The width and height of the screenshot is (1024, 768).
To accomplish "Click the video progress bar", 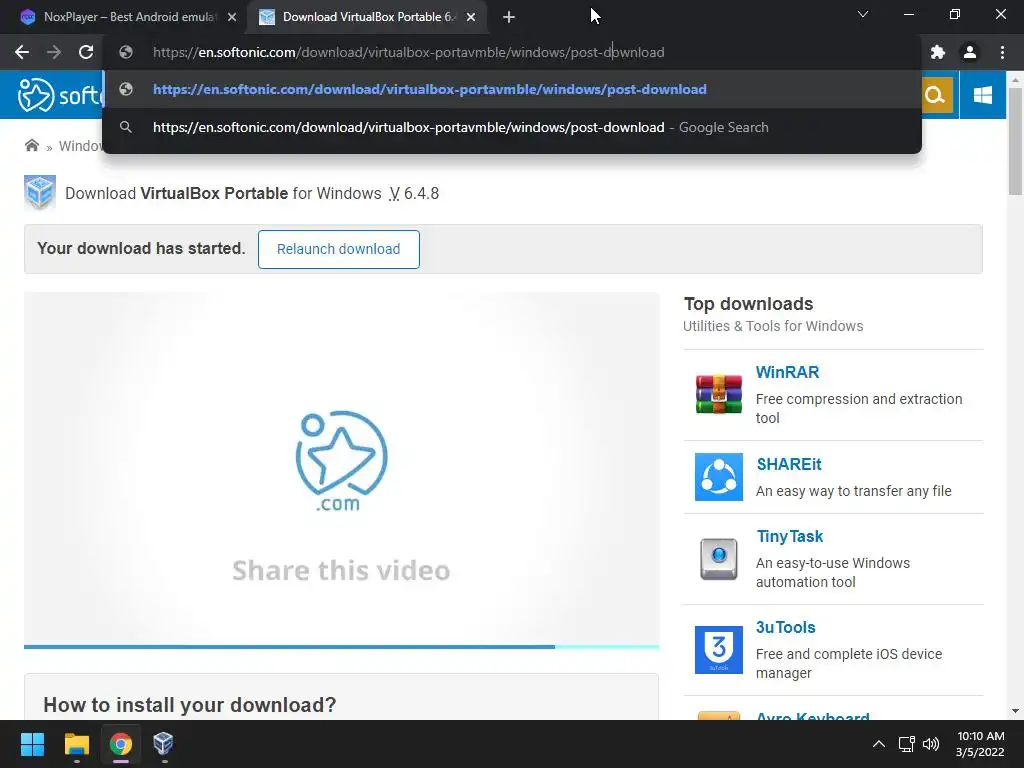I will [341, 647].
